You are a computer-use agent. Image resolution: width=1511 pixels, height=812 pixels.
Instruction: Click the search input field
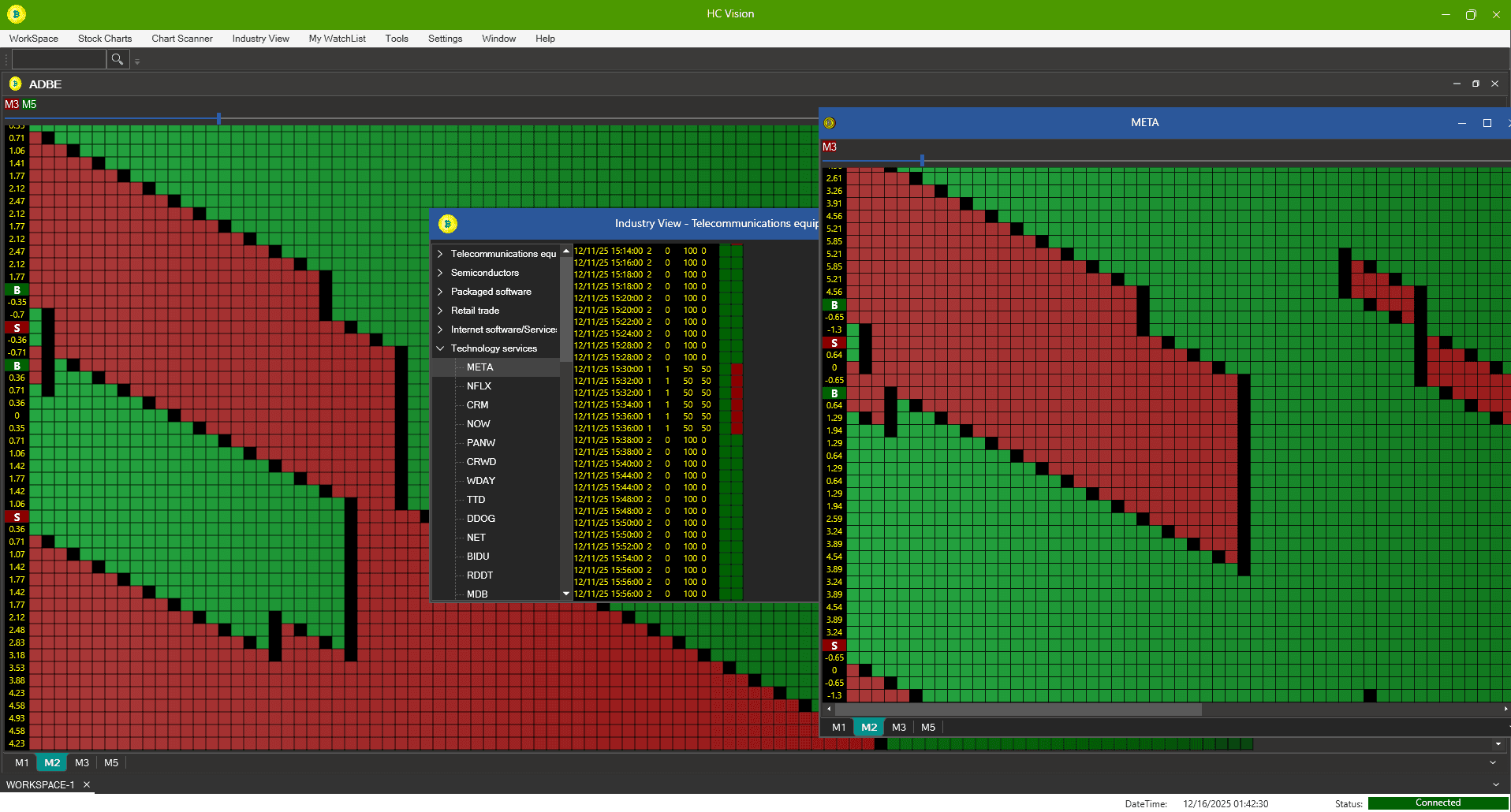58,59
